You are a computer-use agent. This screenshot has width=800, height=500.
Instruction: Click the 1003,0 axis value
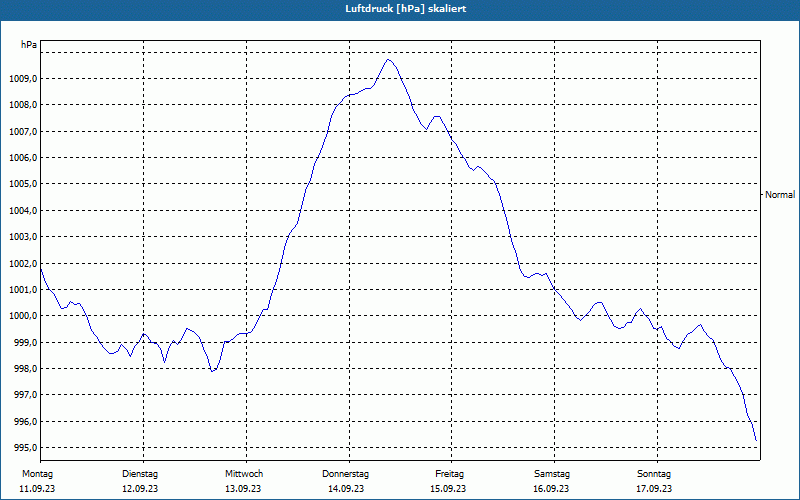23,237
